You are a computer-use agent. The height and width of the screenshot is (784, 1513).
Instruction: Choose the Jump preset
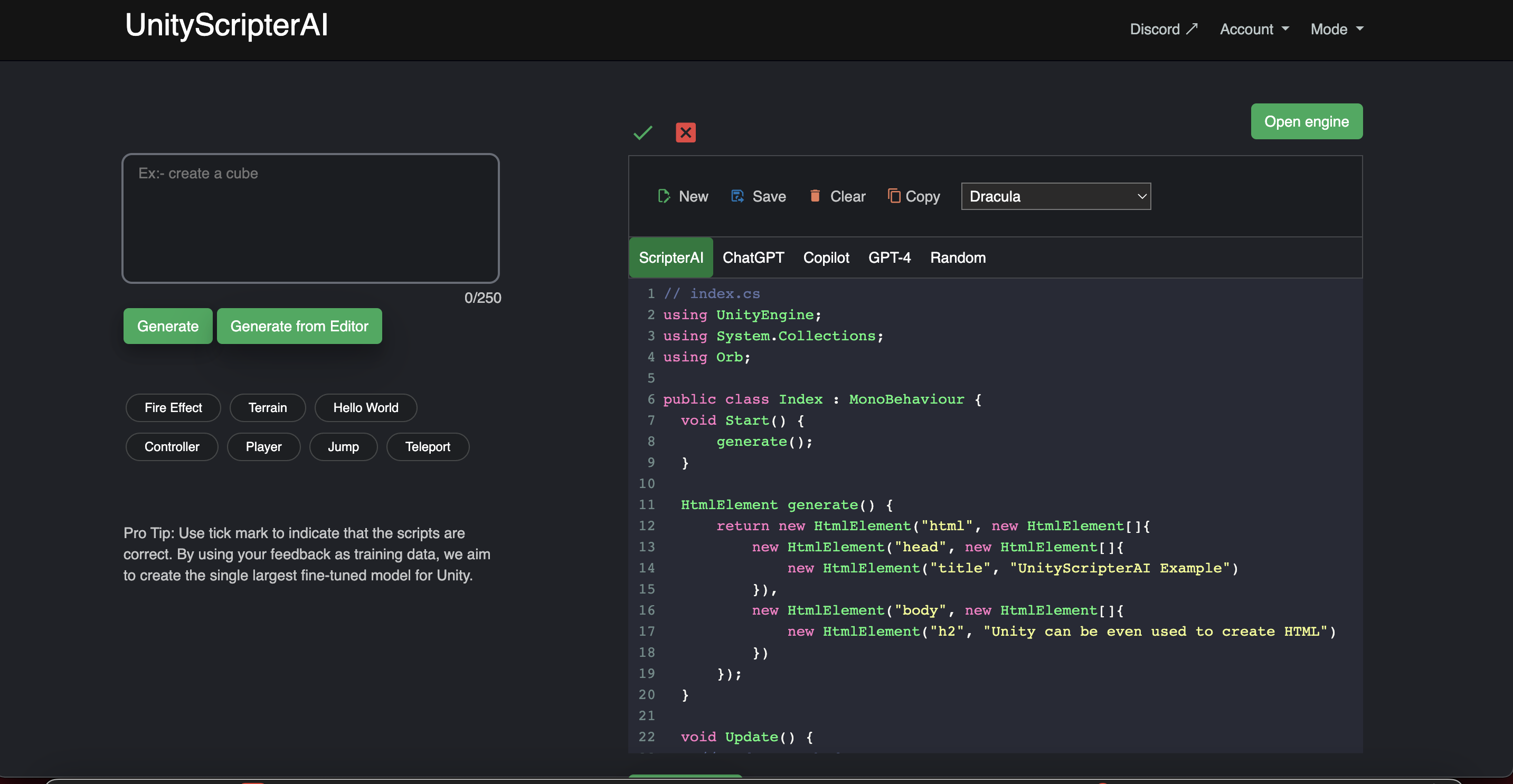(x=343, y=446)
